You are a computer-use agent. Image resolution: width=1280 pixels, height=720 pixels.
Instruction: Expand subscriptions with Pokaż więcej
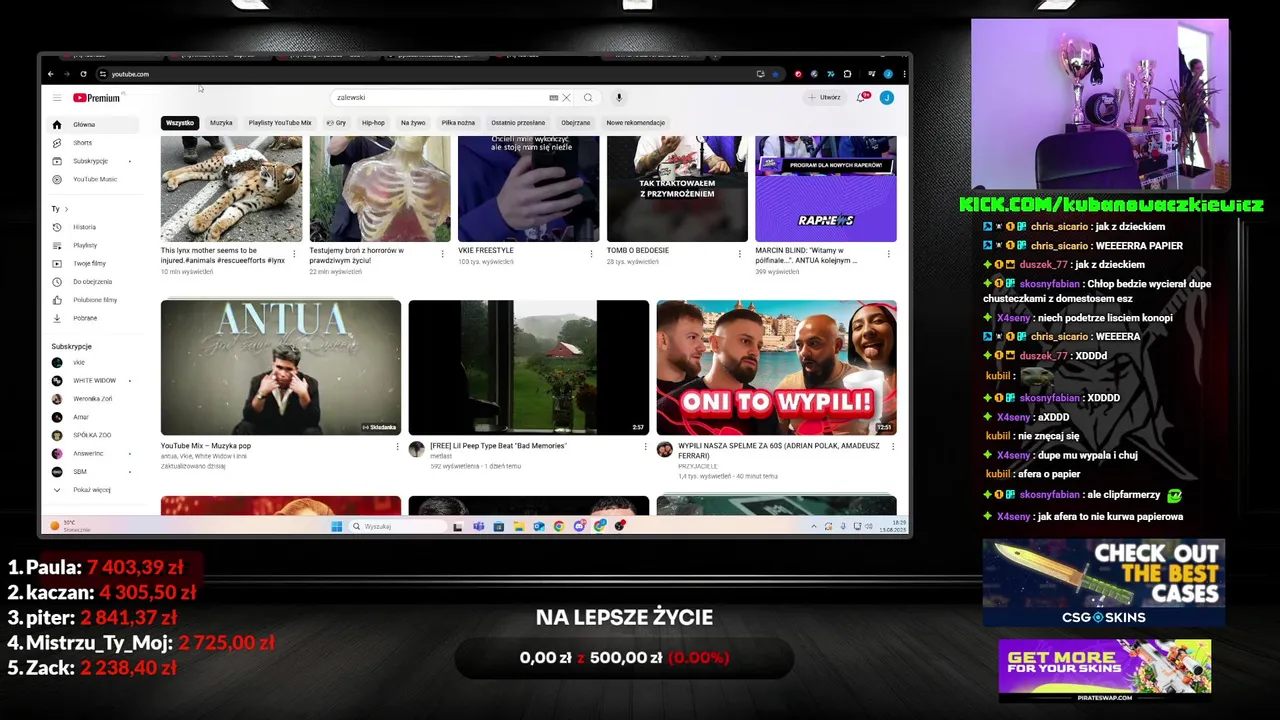point(93,490)
